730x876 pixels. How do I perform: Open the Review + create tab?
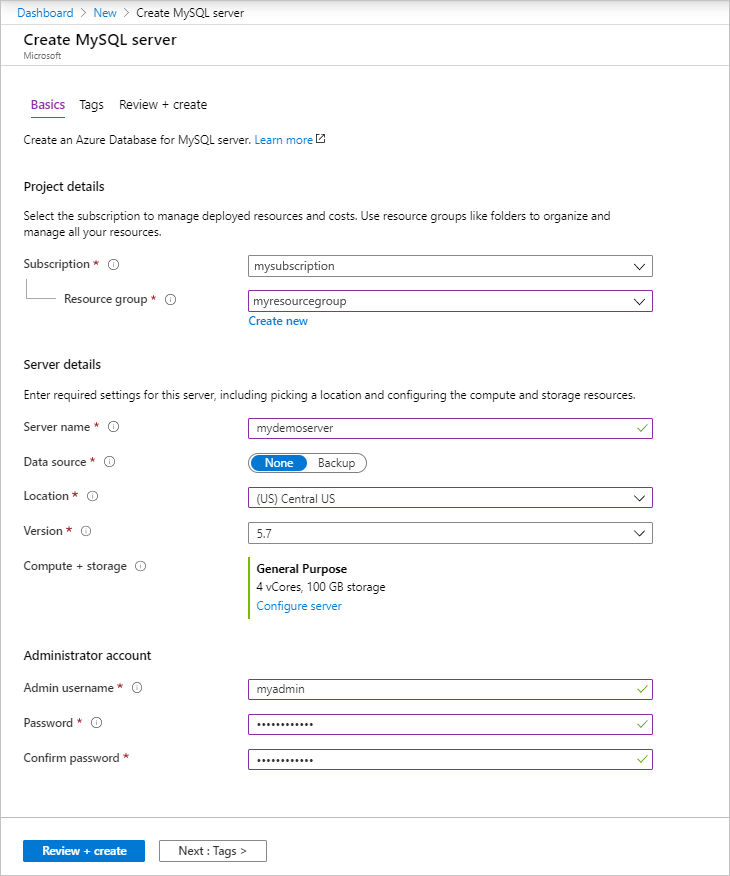point(163,104)
